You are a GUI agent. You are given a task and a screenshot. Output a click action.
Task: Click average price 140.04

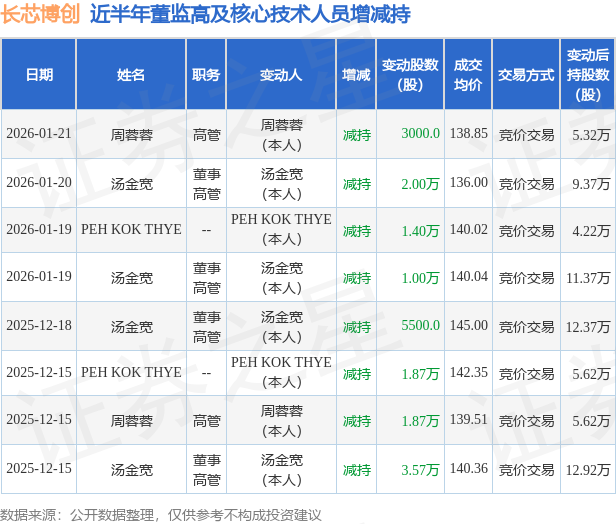click(x=469, y=277)
